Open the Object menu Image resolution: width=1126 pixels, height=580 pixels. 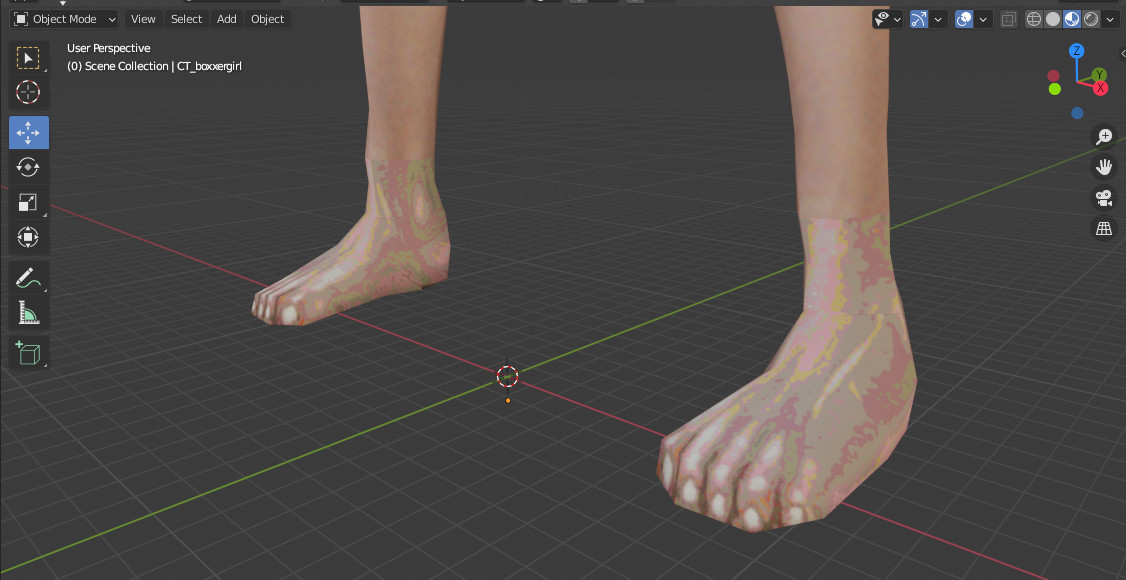267,18
